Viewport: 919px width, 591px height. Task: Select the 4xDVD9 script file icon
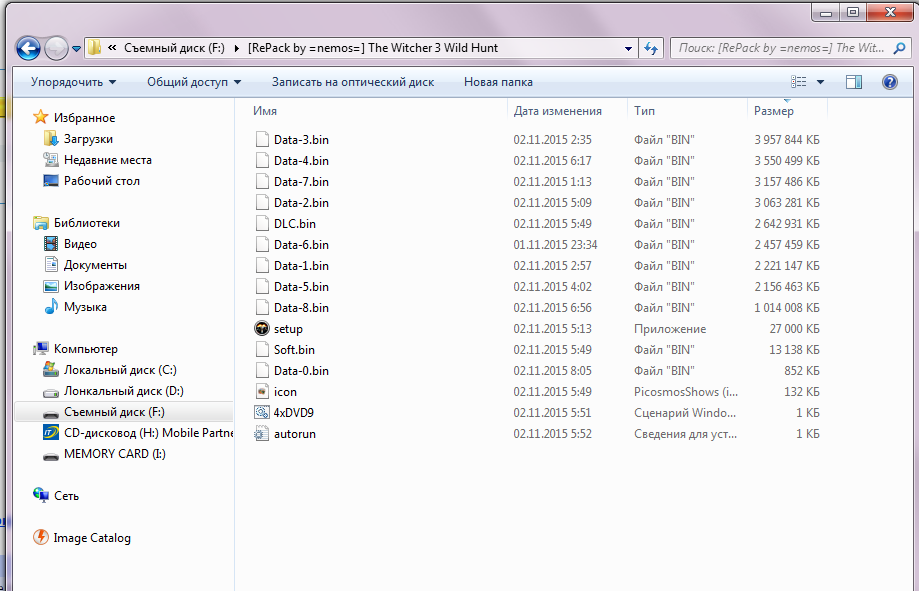[x=261, y=413]
